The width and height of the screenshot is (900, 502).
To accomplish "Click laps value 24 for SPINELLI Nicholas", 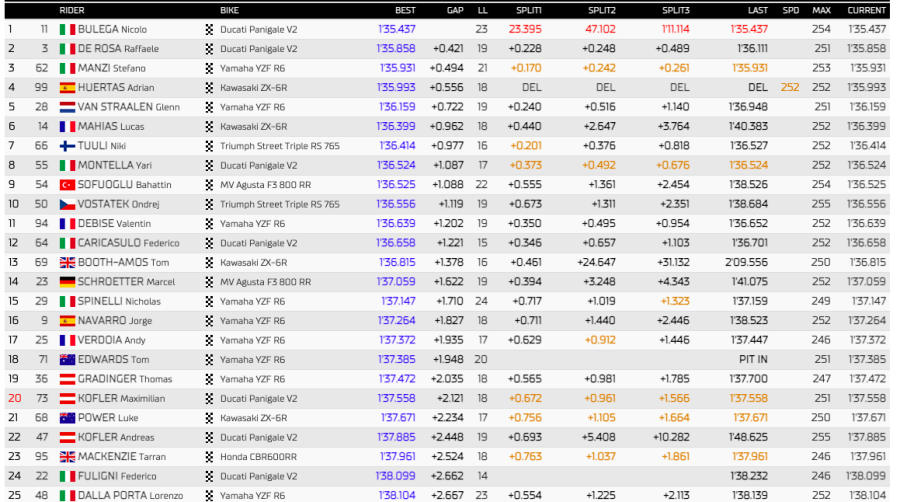I will tap(482, 302).
